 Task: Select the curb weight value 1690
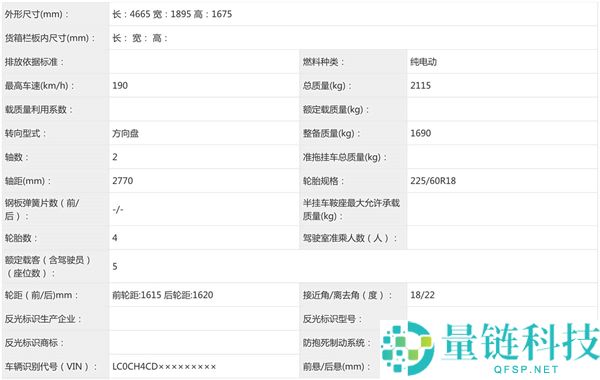[x=421, y=133]
